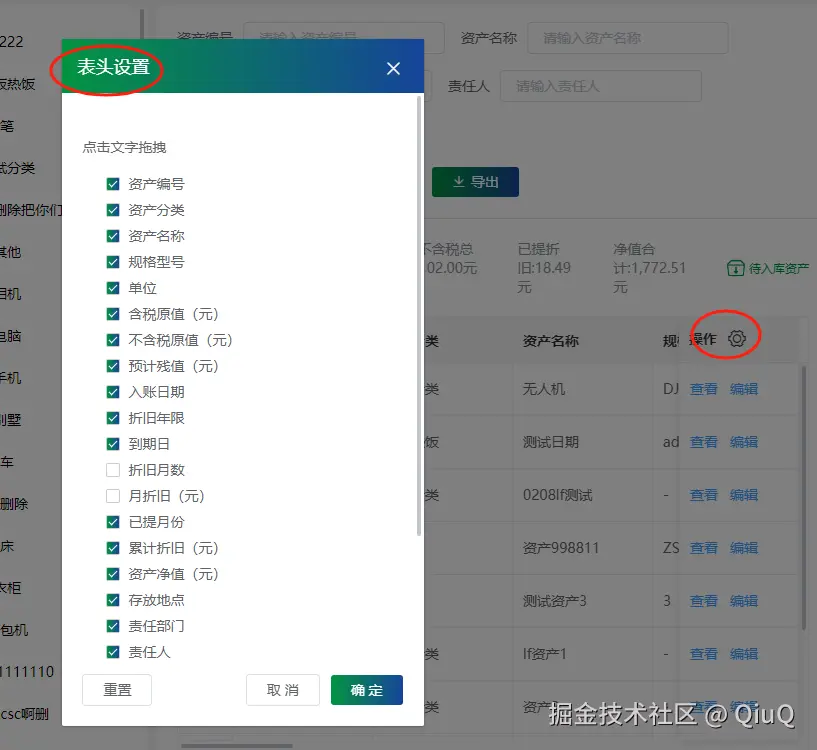Toggle the 入账日期 checkbox
The height and width of the screenshot is (750, 817).
coord(113,392)
